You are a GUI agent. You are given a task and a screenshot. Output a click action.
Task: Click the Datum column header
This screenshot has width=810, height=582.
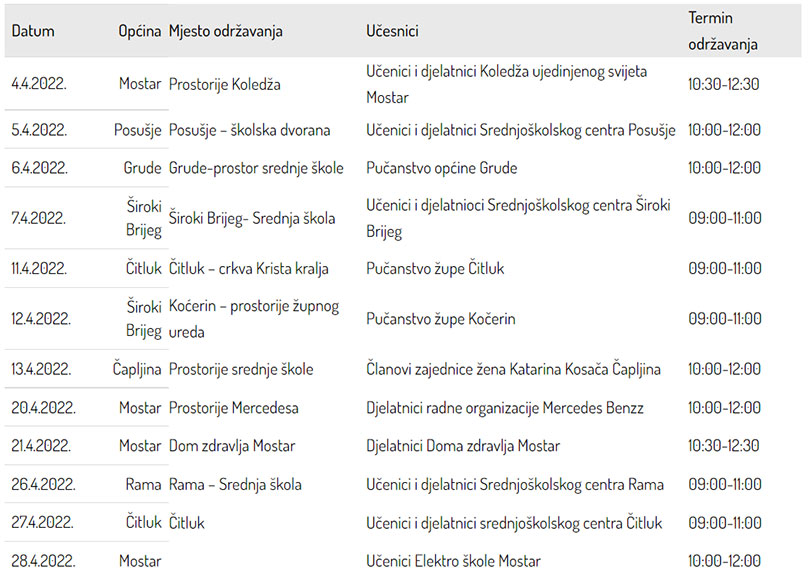[33, 31]
